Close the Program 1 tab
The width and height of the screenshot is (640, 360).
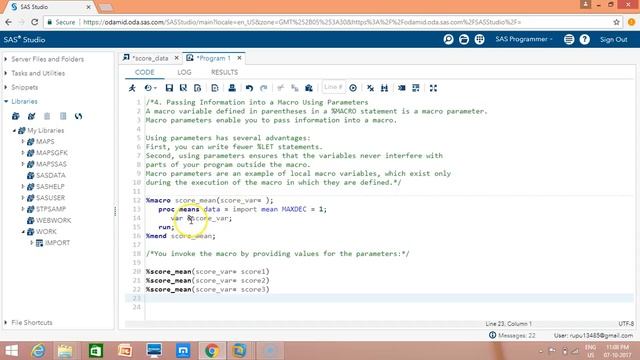(239, 58)
